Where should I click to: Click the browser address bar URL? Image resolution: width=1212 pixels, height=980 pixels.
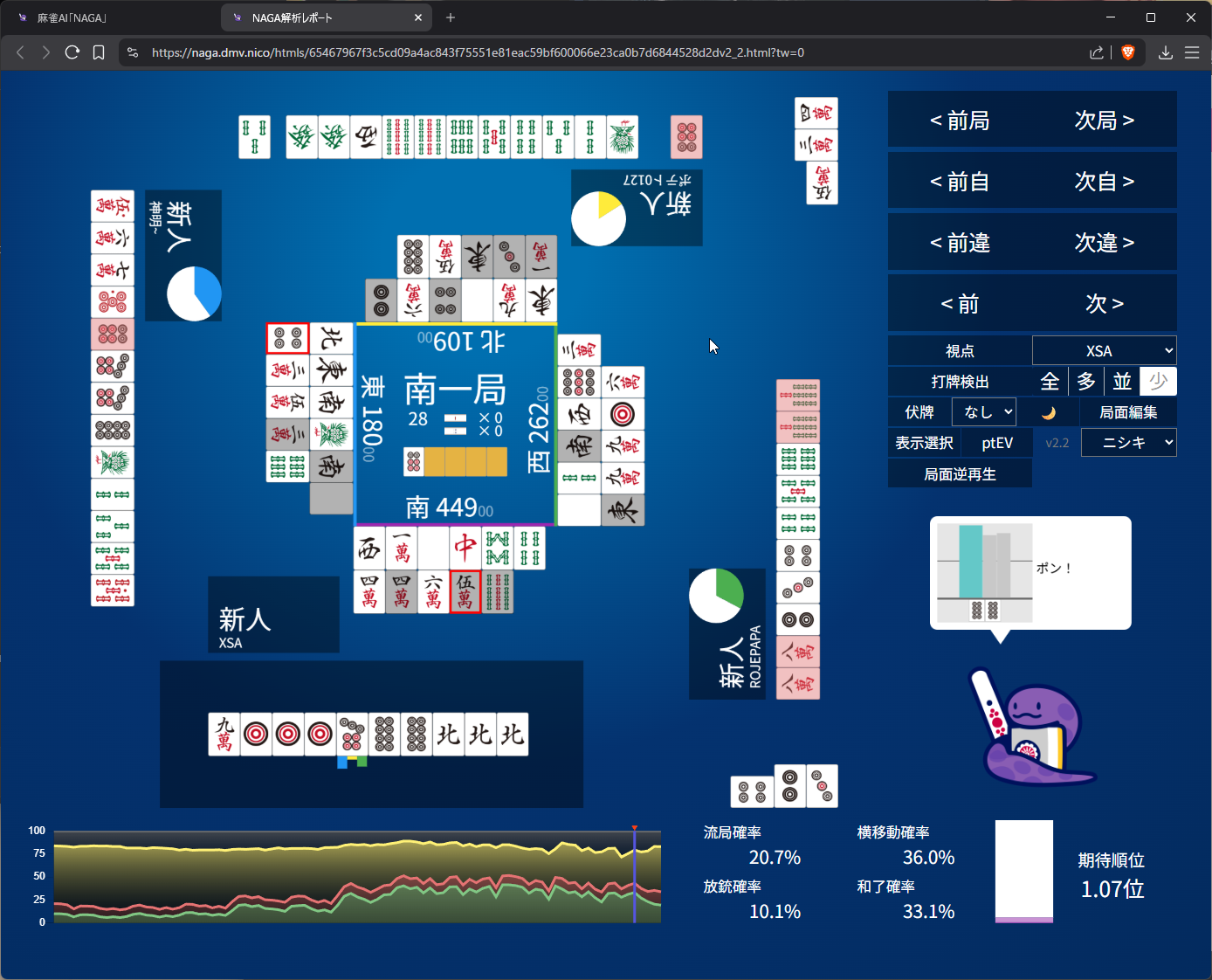pyautogui.click(x=478, y=52)
